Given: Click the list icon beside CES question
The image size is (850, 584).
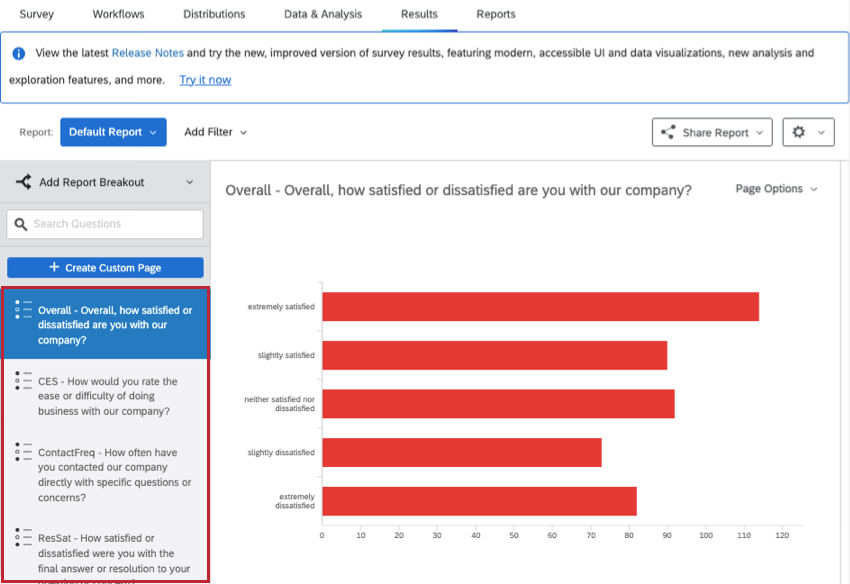Looking at the screenshot, I should 23,381.
